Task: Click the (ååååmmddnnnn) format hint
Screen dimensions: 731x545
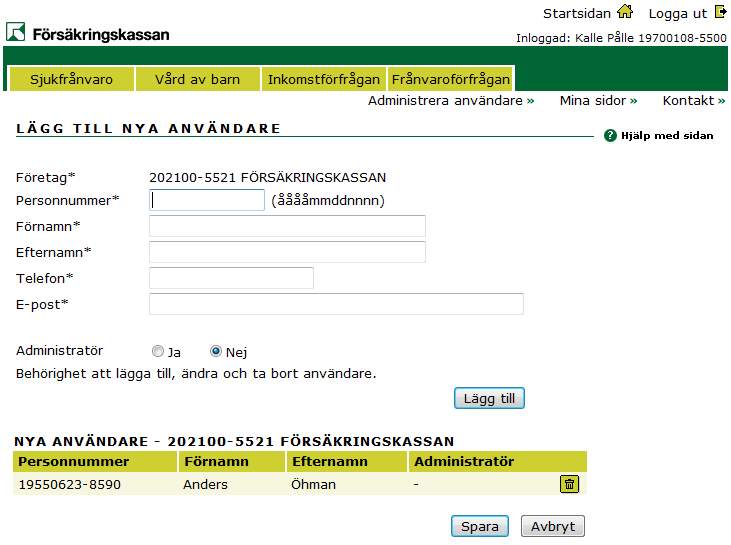Action: 328,200
